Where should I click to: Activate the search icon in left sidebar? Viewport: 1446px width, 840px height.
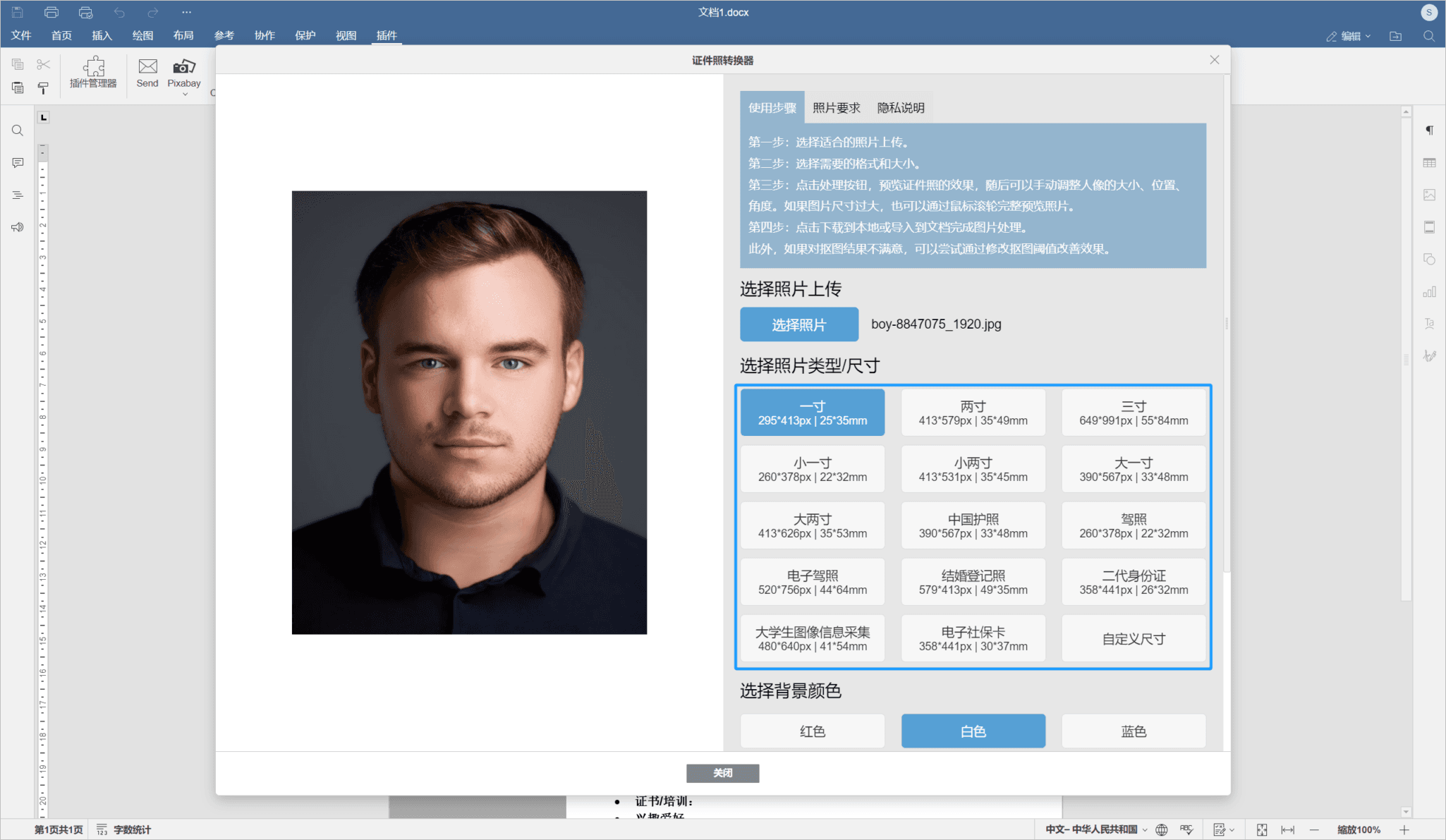[x=17, y=130]
